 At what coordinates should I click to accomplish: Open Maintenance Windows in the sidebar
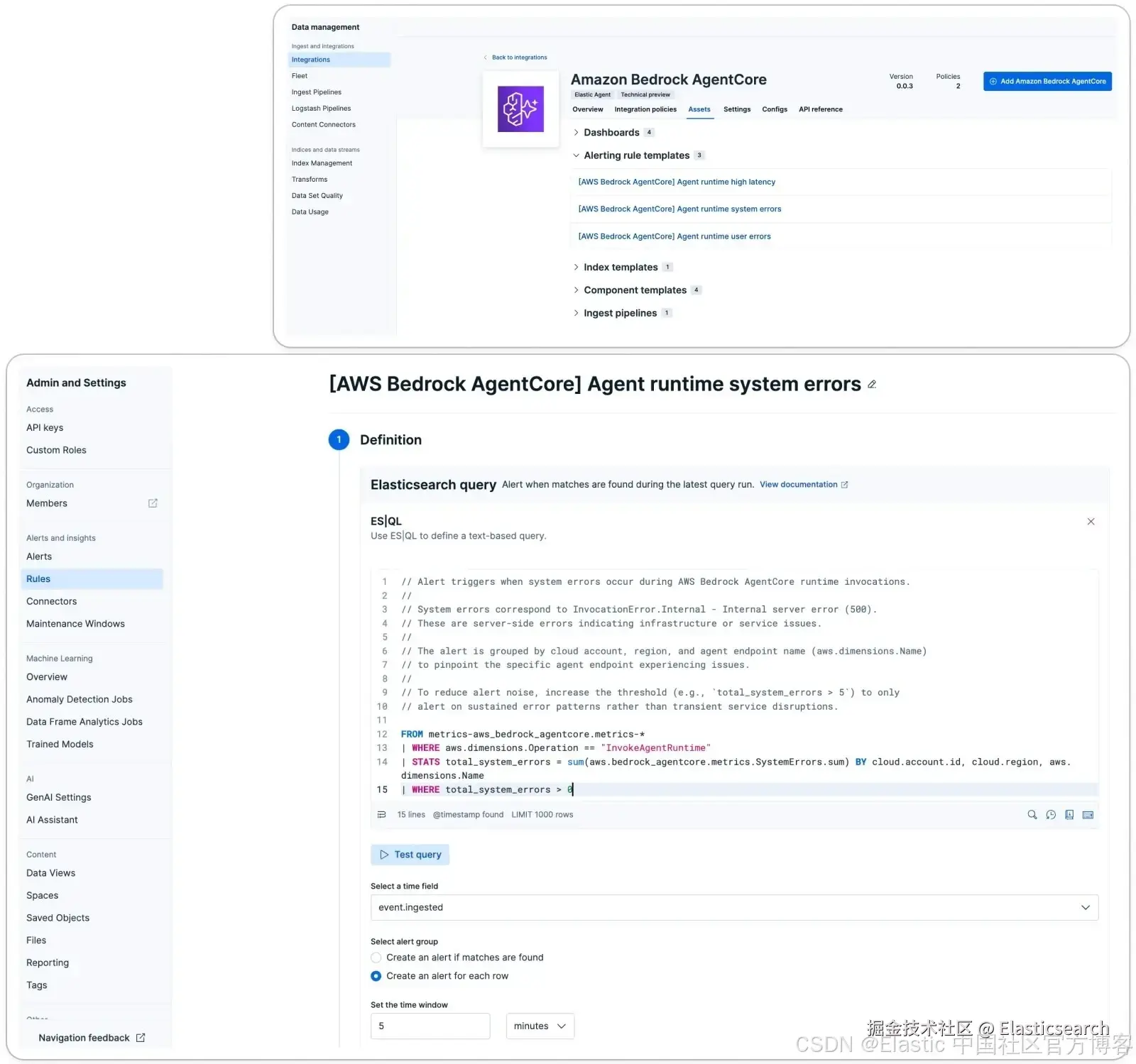[75, 624]
